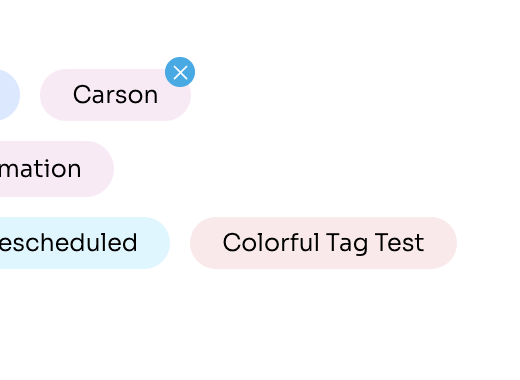This screenshot has width=520, height=380.
Task: Toggle the tag ending in 'escheduled'
Action: 85,243
